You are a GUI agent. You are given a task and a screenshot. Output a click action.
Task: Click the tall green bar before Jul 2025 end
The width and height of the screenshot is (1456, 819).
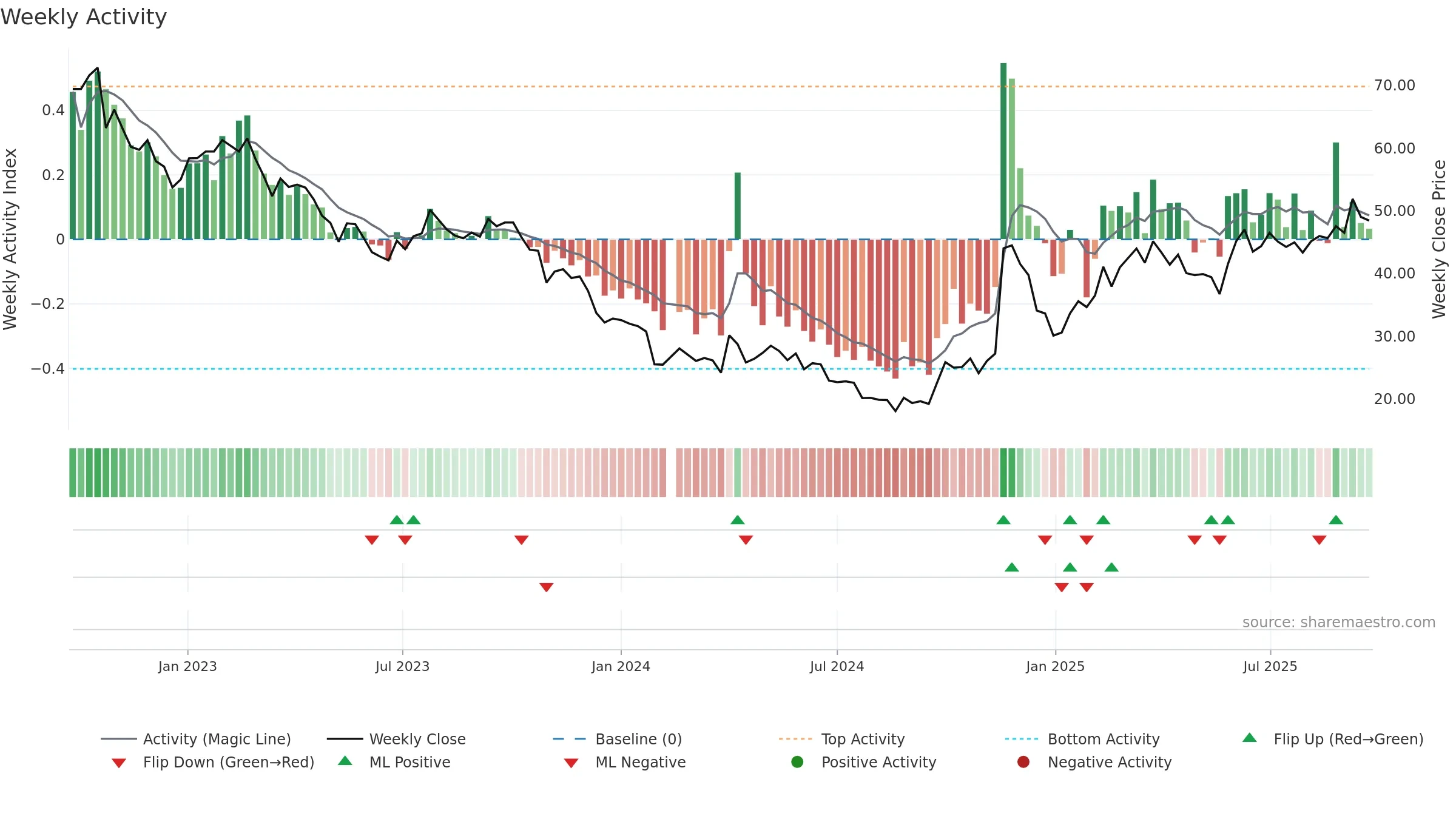[1336, 191]
